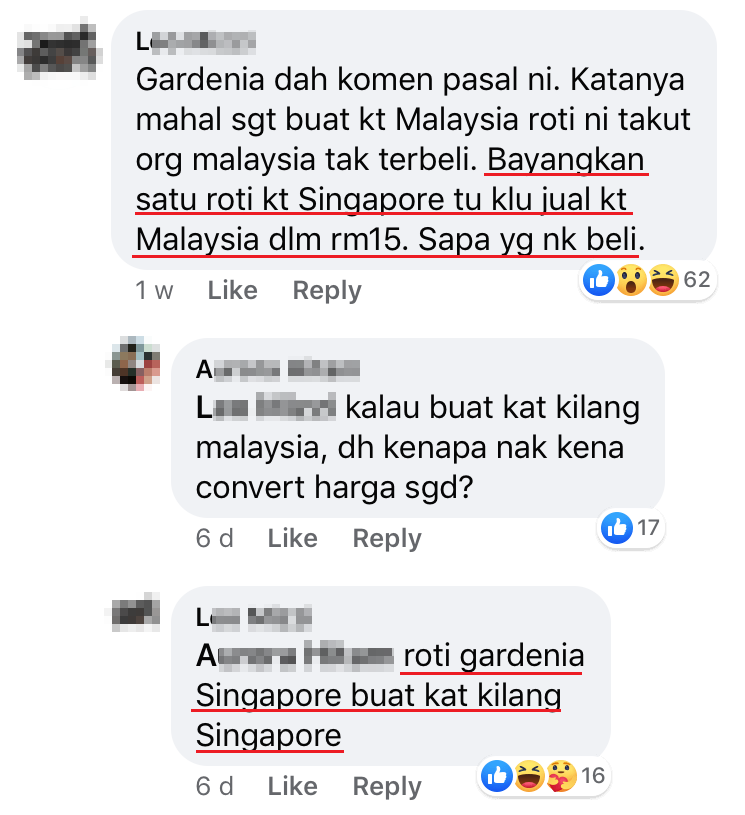Click the tagged name in the last reply
The width and height of the screenshot is (745, 815).
pyautogui.click(x=295, y=655)
